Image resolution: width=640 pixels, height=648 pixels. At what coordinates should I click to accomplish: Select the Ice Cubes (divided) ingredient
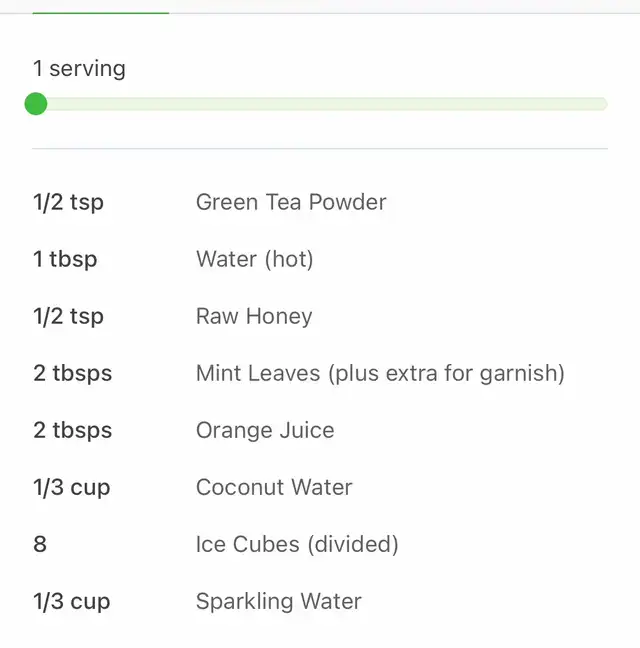[297, 544]
